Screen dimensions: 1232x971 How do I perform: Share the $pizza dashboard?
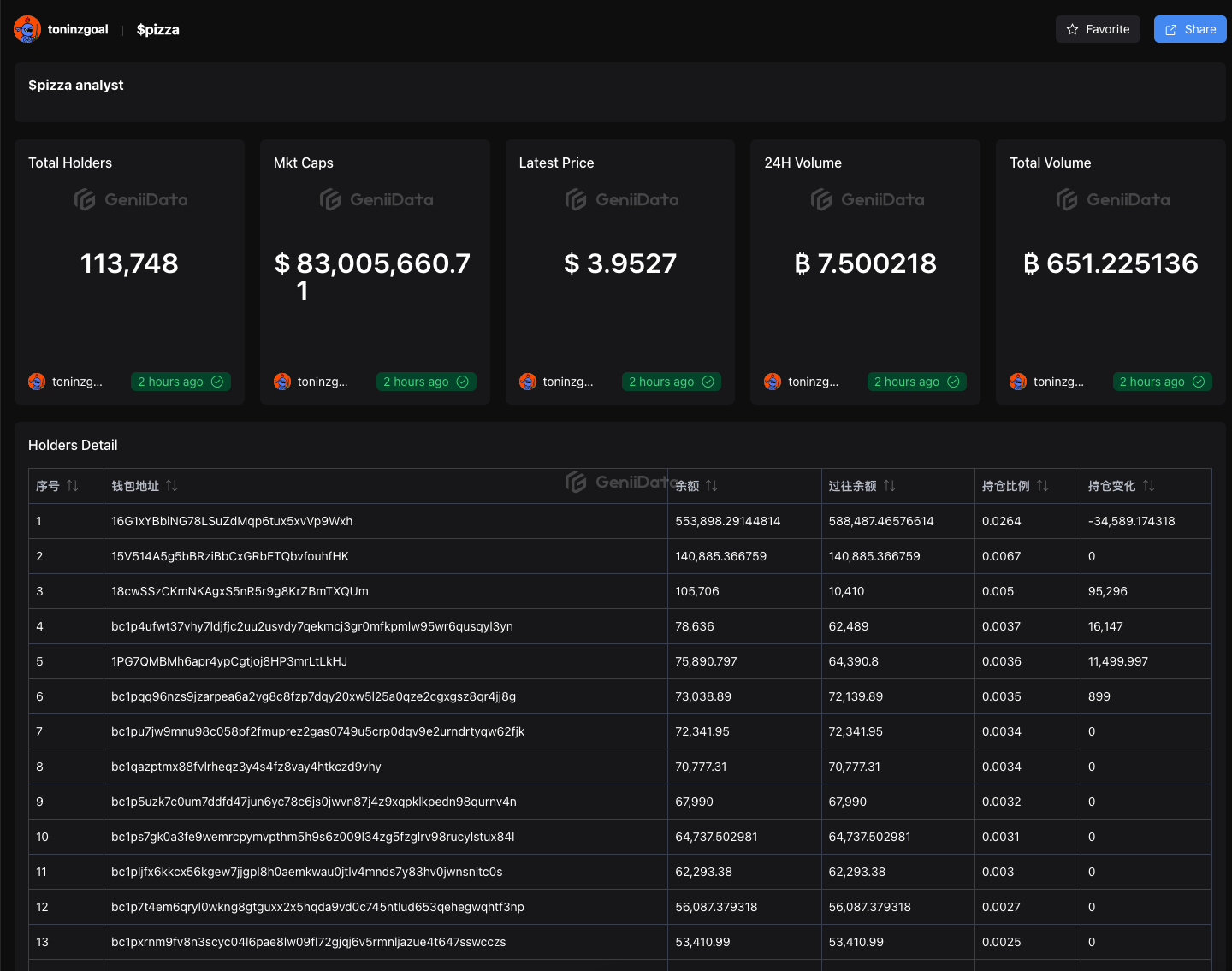pos(1190,29)
